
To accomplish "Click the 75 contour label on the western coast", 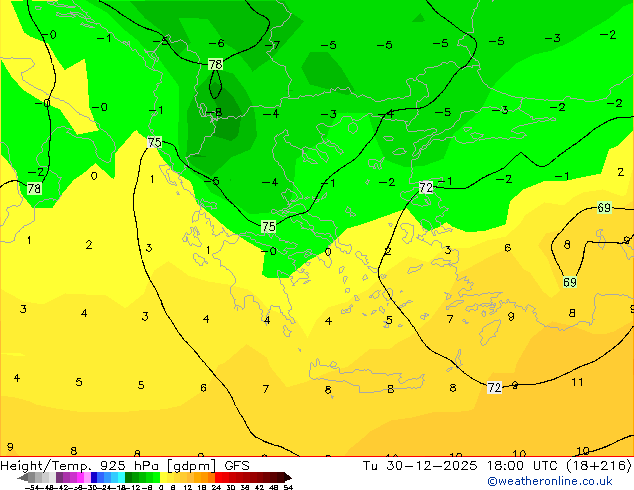I will (154, 142).
